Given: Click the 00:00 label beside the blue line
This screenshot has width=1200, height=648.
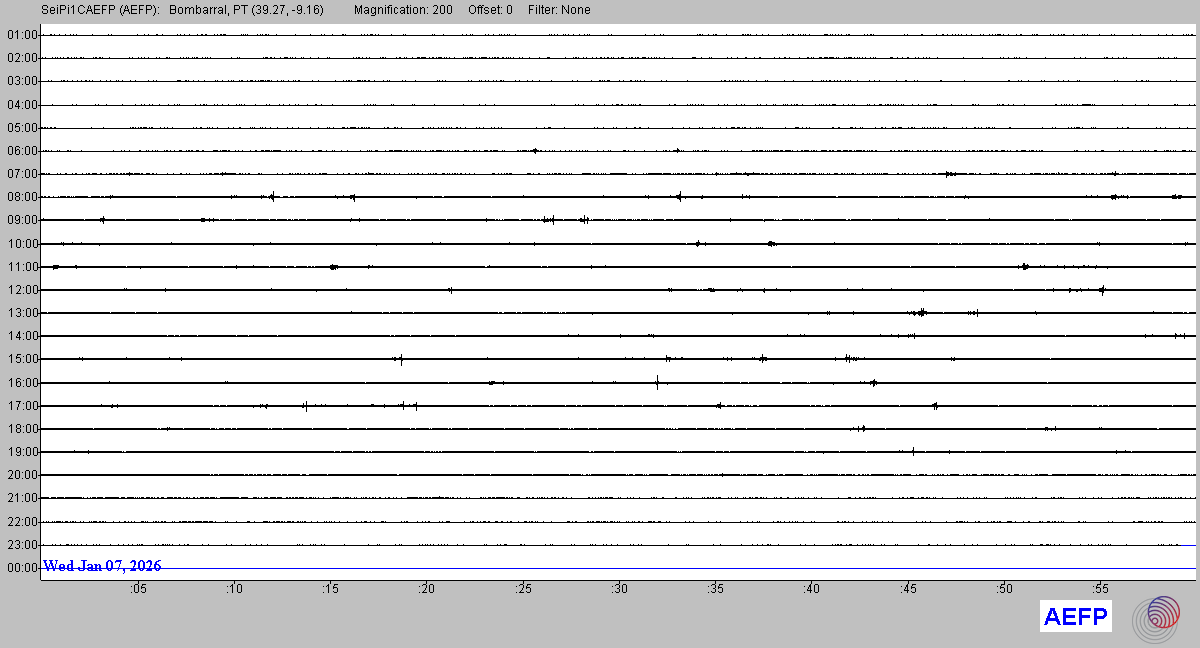Looking at the screenshot, I should click(x=21, y=568).
